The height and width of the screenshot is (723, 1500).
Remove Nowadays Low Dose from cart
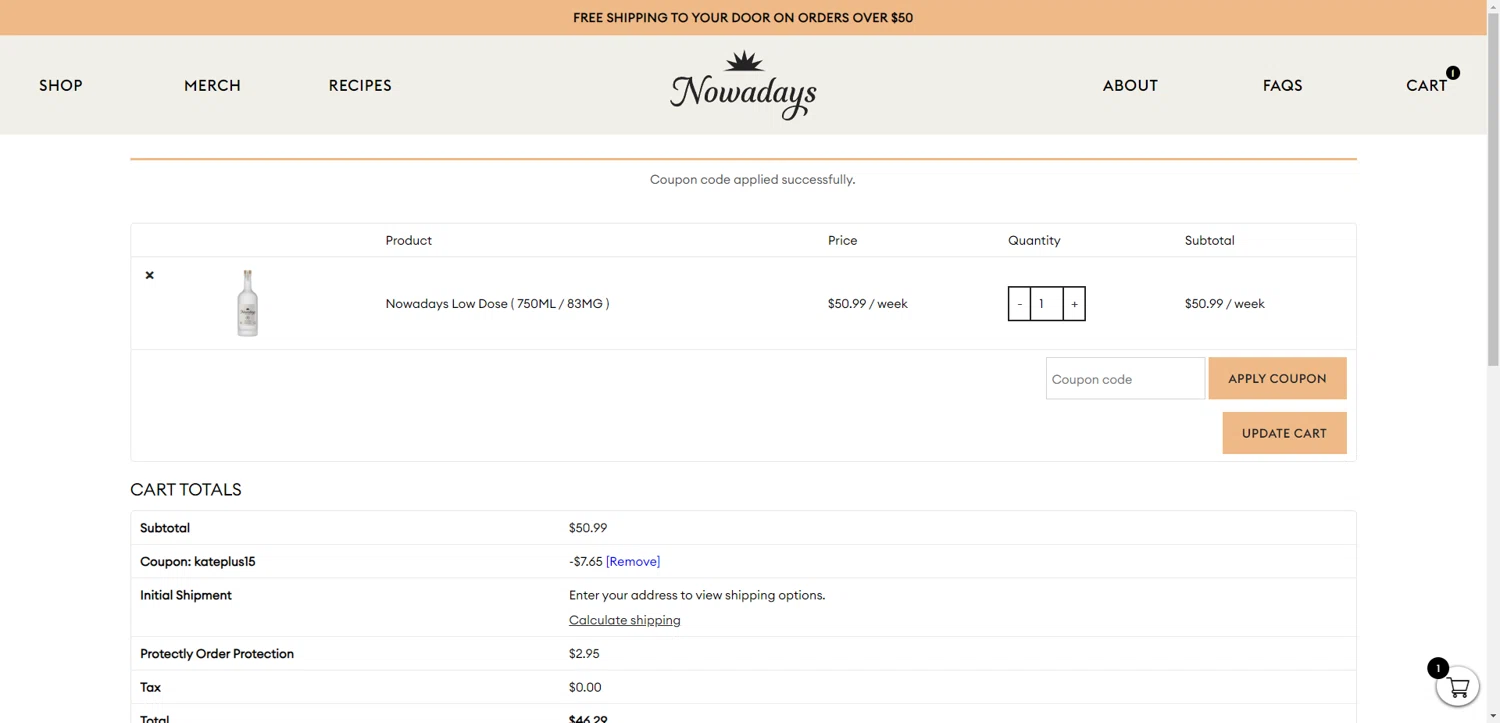150,275
